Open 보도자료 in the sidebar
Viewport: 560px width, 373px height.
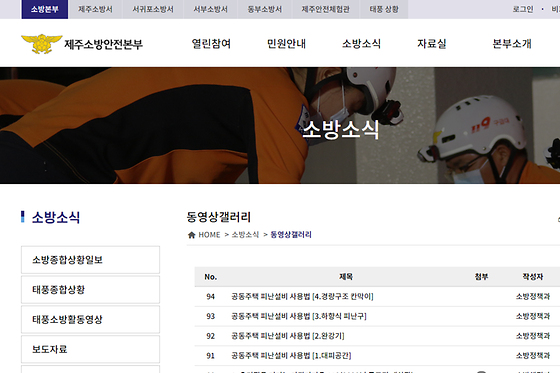pos(90,349)
